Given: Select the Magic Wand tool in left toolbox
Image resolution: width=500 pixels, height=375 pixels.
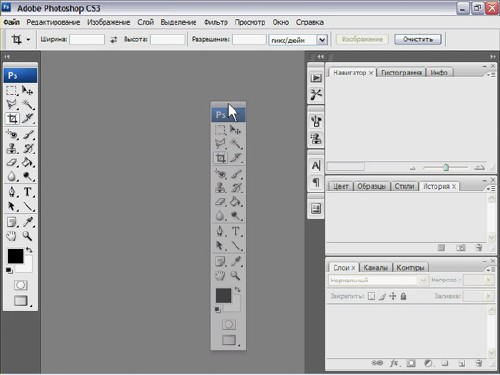Looking at the screenshot, I should 28,104.
